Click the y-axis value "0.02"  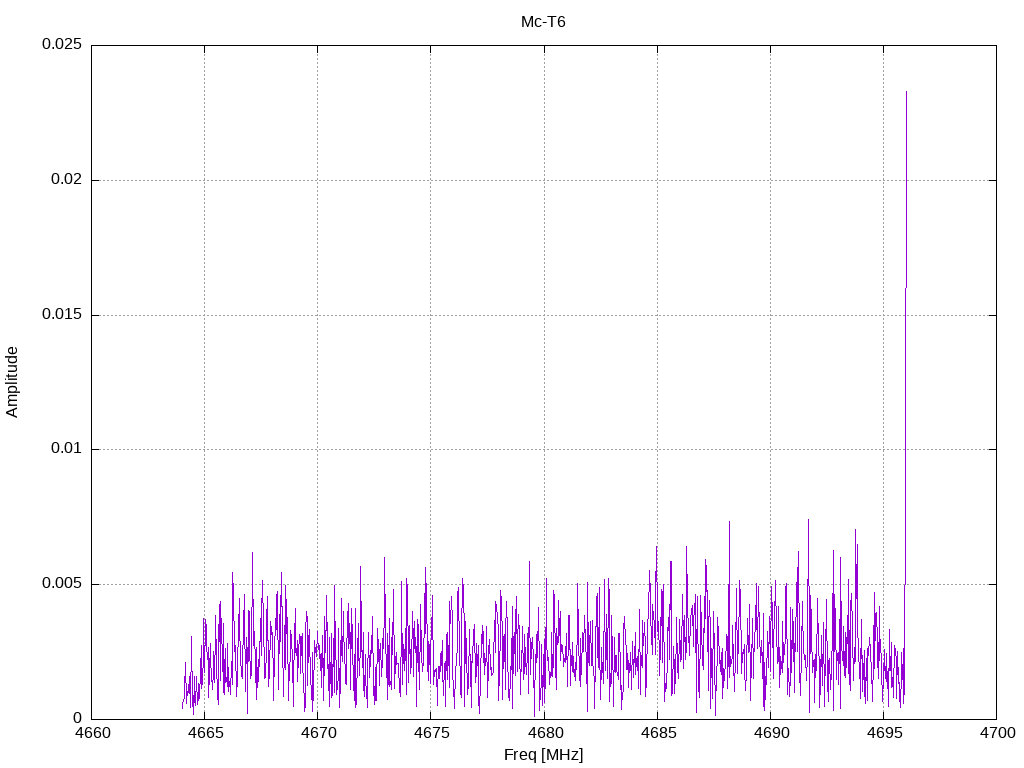[x=67, y=180]
